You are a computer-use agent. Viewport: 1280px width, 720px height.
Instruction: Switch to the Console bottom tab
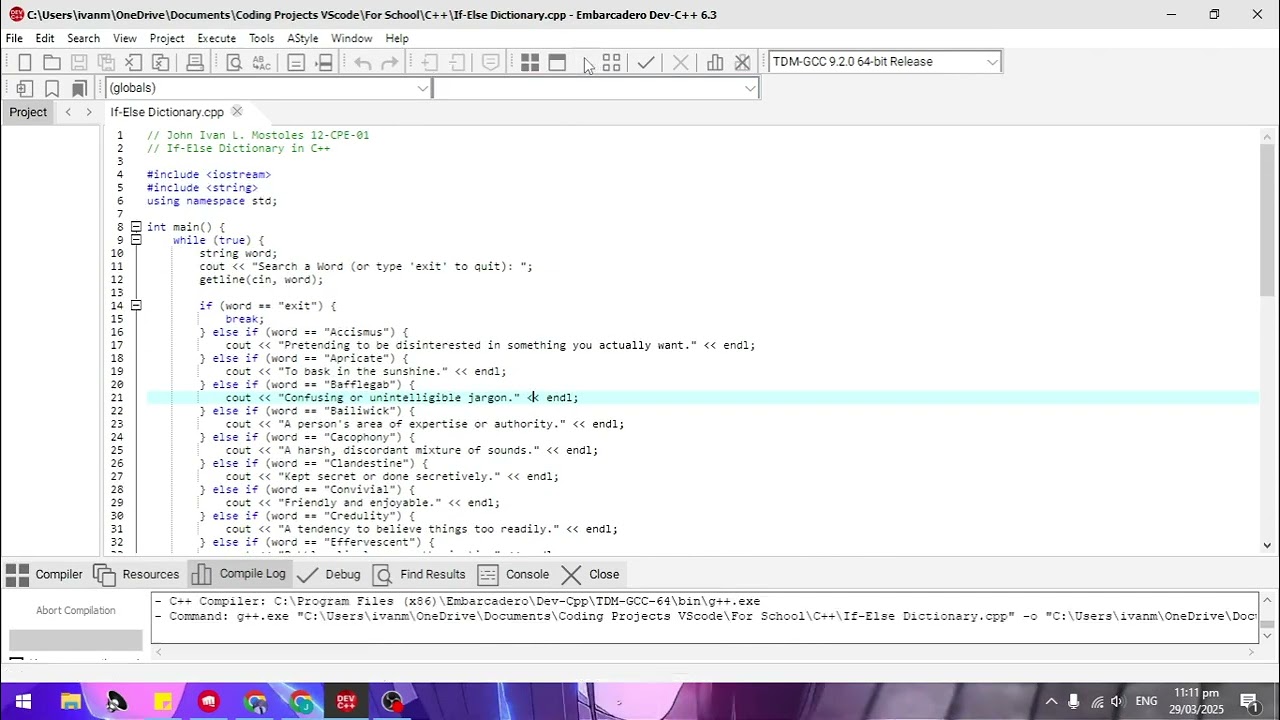514,574
